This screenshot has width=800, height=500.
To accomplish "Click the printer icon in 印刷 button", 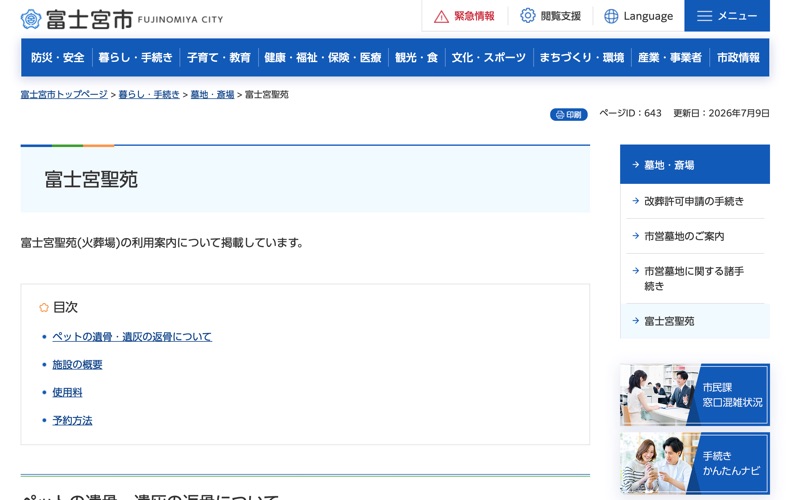I will [560, 115].
